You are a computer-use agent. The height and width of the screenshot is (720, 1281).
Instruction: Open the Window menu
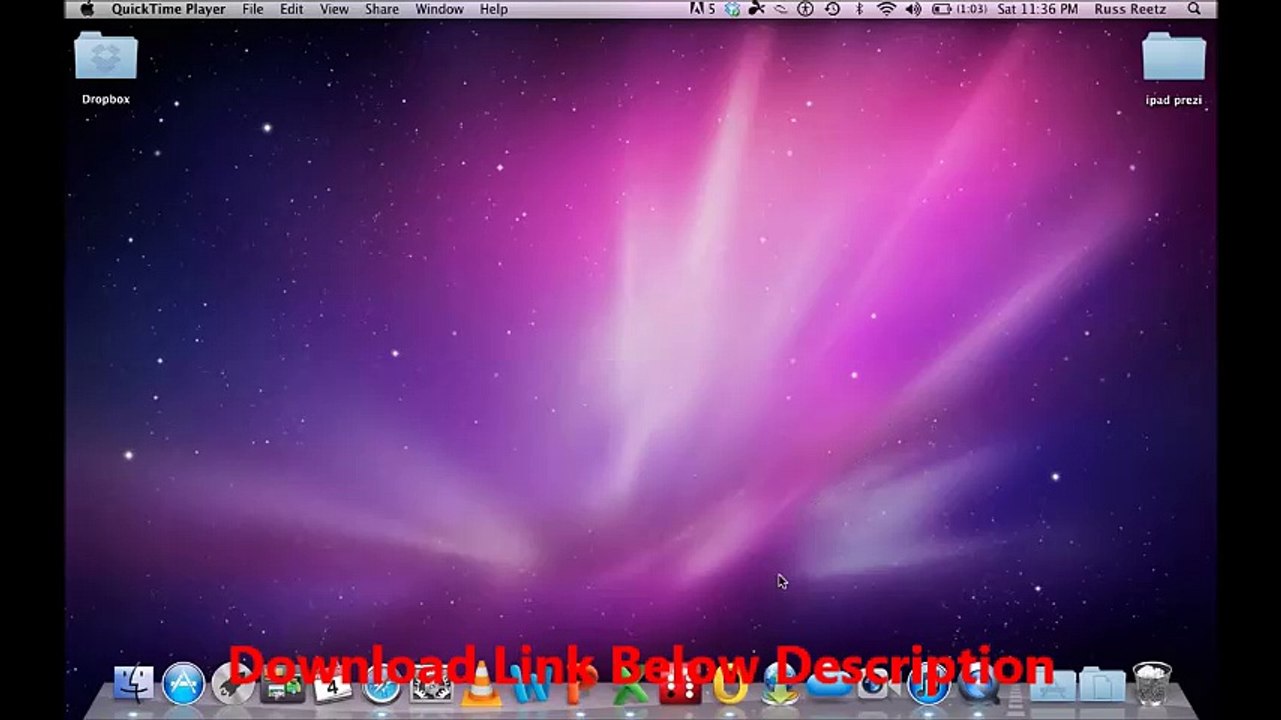tap(439, 9)
